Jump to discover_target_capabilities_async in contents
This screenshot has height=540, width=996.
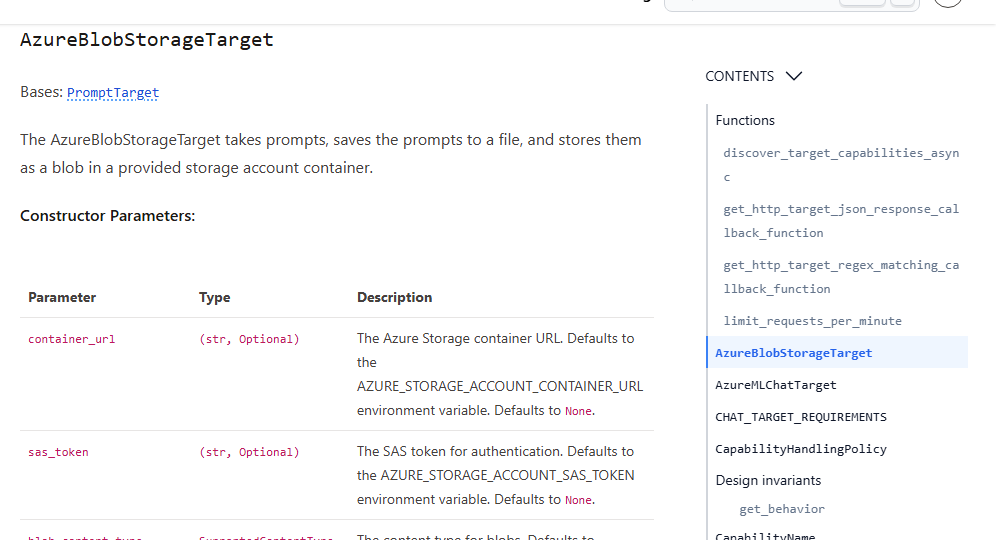pos(841,165)
